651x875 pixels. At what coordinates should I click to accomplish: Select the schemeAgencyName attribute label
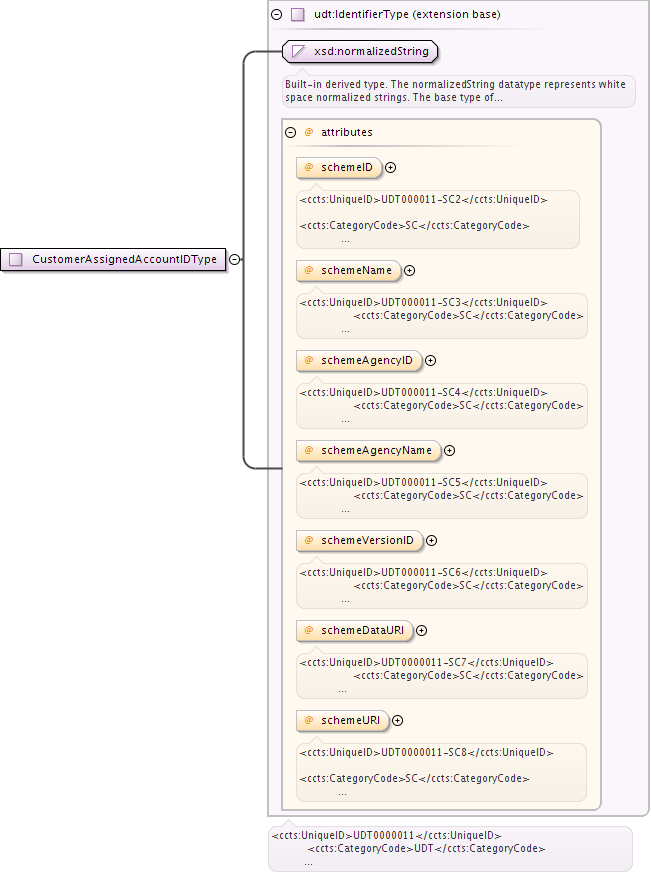pos(377,450)
